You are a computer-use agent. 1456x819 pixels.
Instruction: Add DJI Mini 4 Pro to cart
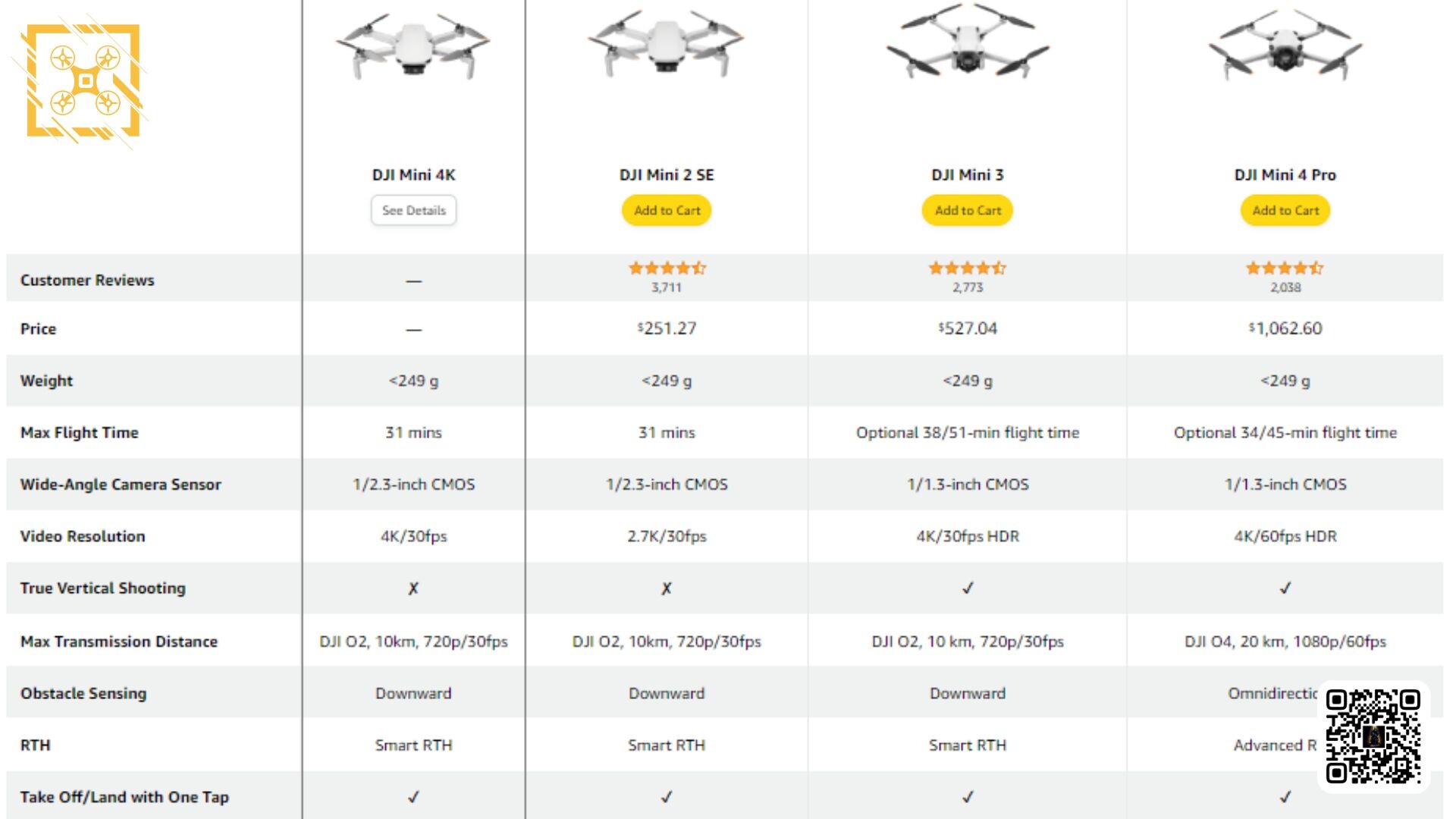click(1285, 210)
